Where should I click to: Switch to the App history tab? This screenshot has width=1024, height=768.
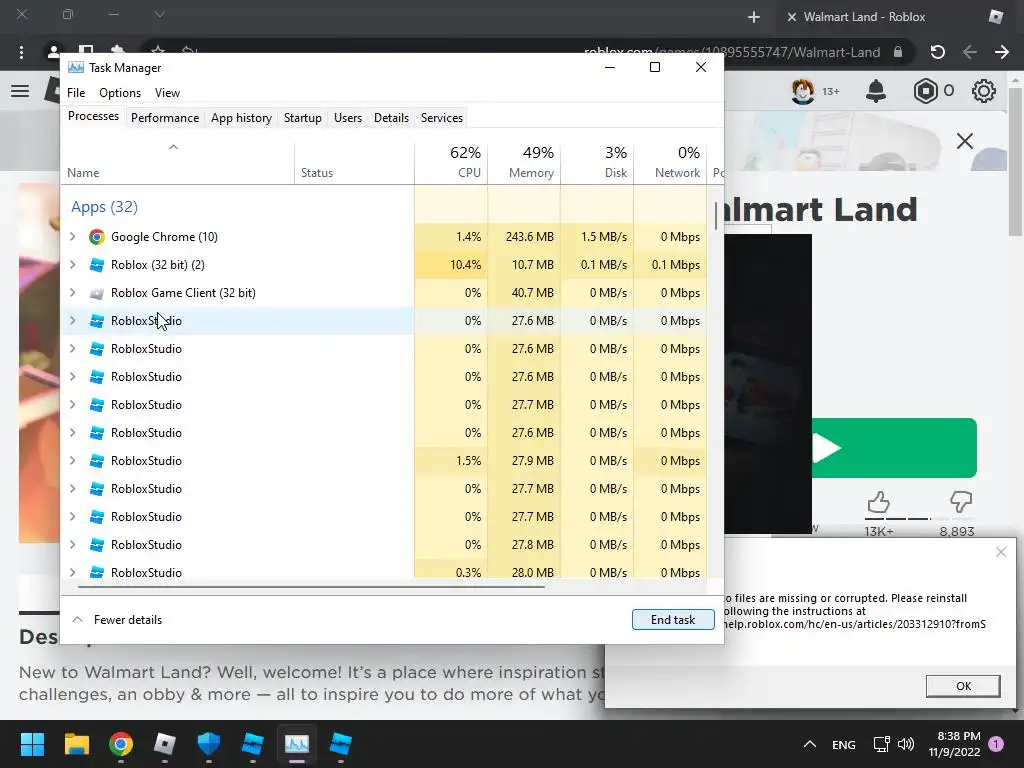point(241,118)
